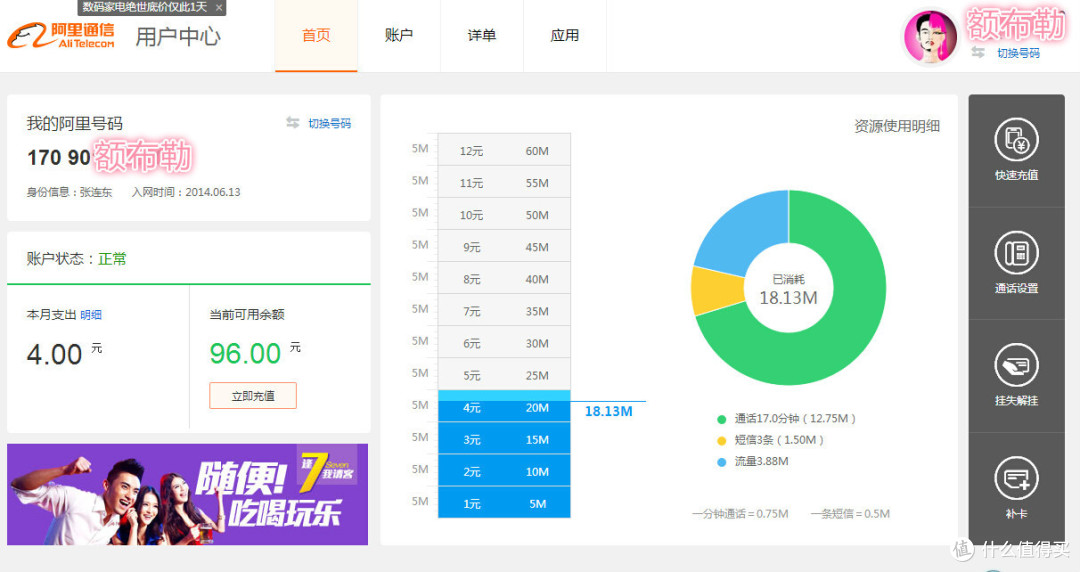Click the 通话17.0分钟 legend label
1080x572 pixels.
point(795,418)
